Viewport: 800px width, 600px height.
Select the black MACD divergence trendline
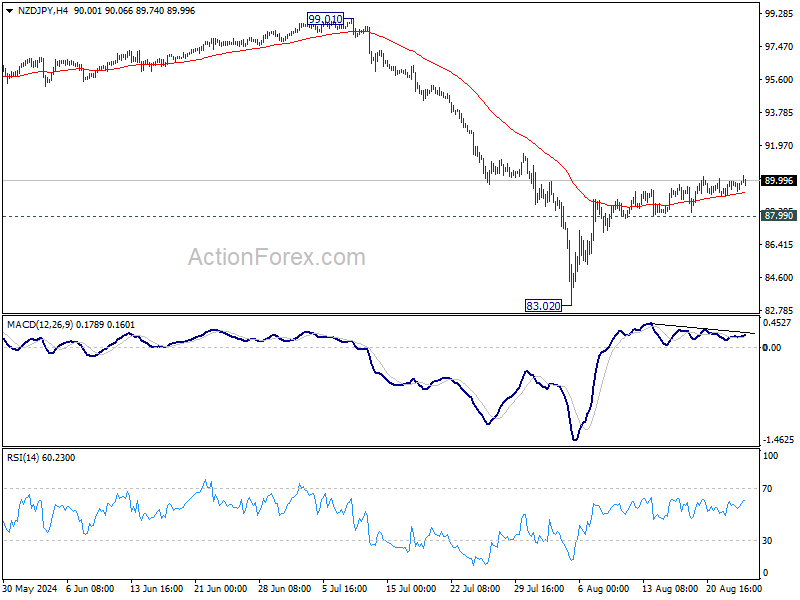(703, 329)
